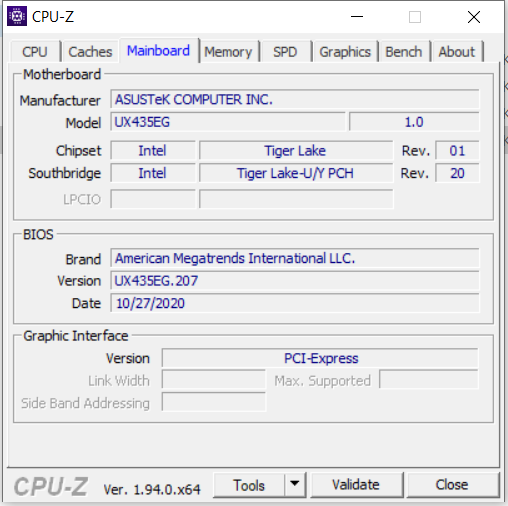Click the Tools button
Image resolution: width=508 pixels, height=506 pixels.
point(249,485)
